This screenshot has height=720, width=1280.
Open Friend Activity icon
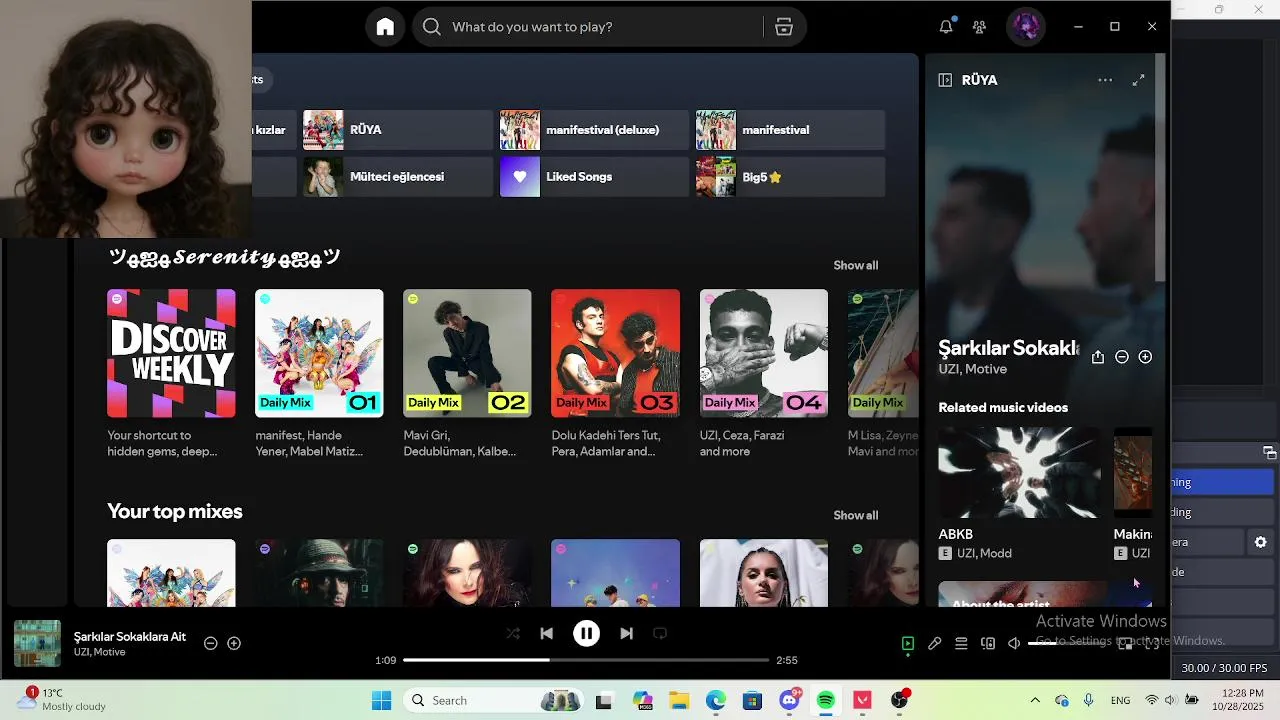979,27
